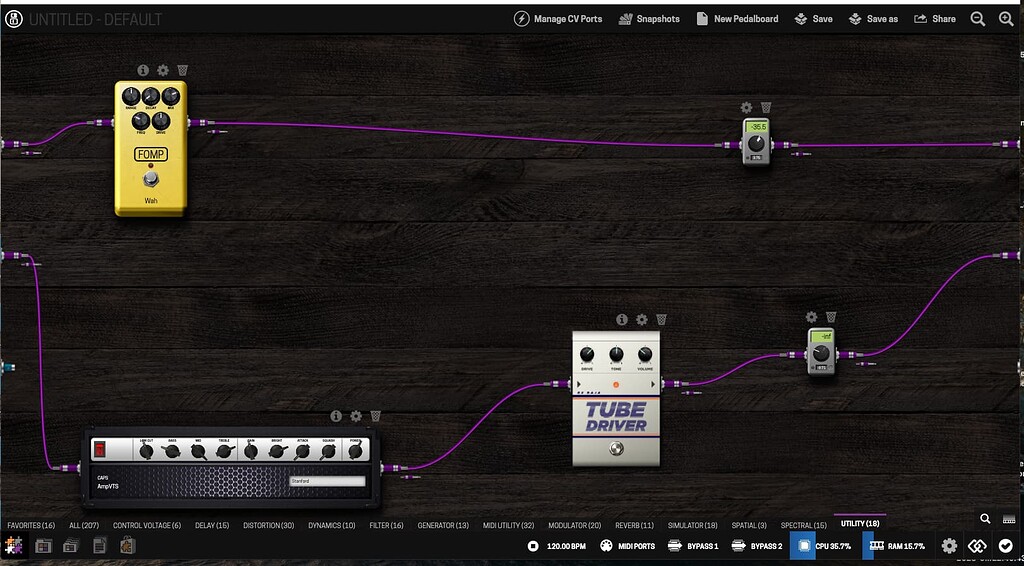Search plugins with magnifier icon above bar
1024x566 pixels.
point(985,519)
